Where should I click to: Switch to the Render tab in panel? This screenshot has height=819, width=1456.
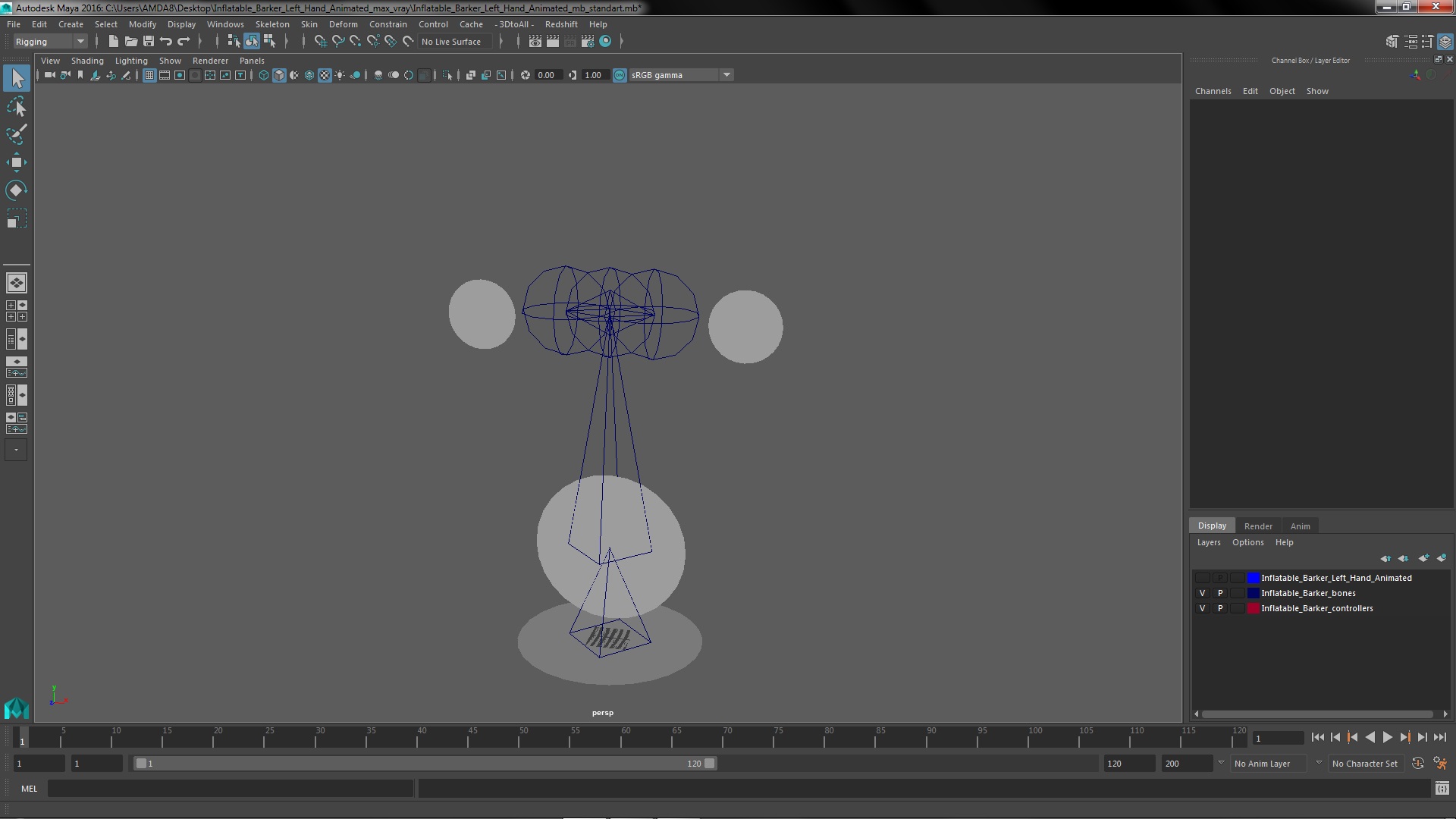(x=1258, y=525)
